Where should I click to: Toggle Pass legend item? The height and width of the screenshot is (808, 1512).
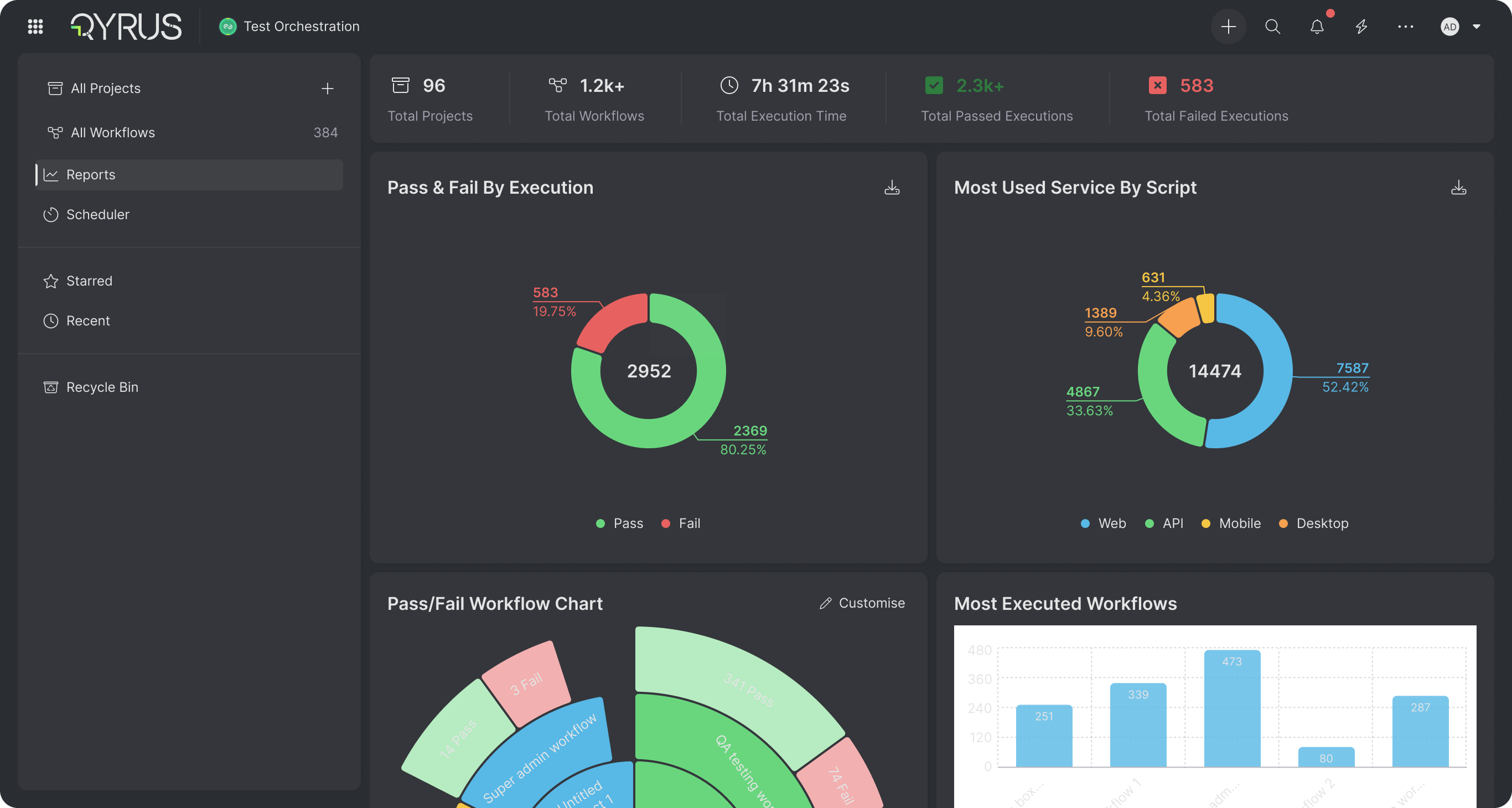click(619, 524)
